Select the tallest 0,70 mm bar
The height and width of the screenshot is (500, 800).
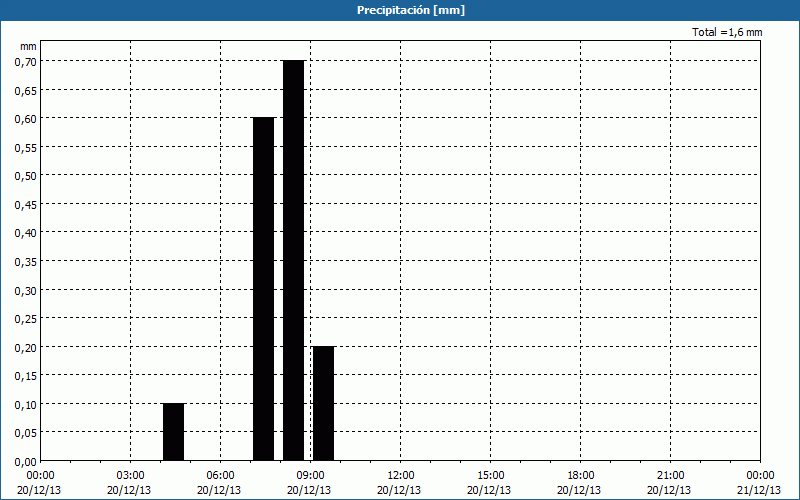tap(294, 260)
